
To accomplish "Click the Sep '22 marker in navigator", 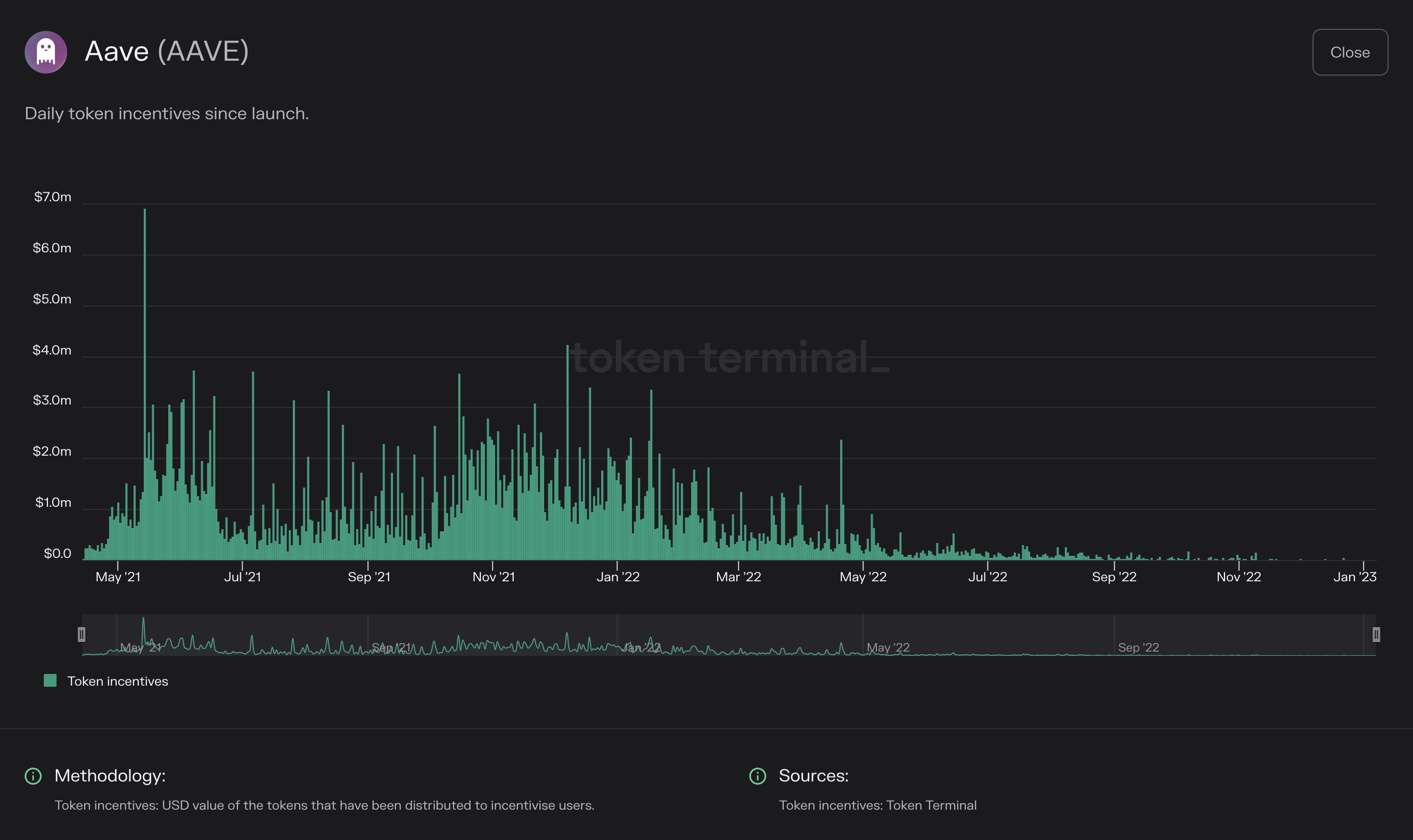I will point(1138,647).
